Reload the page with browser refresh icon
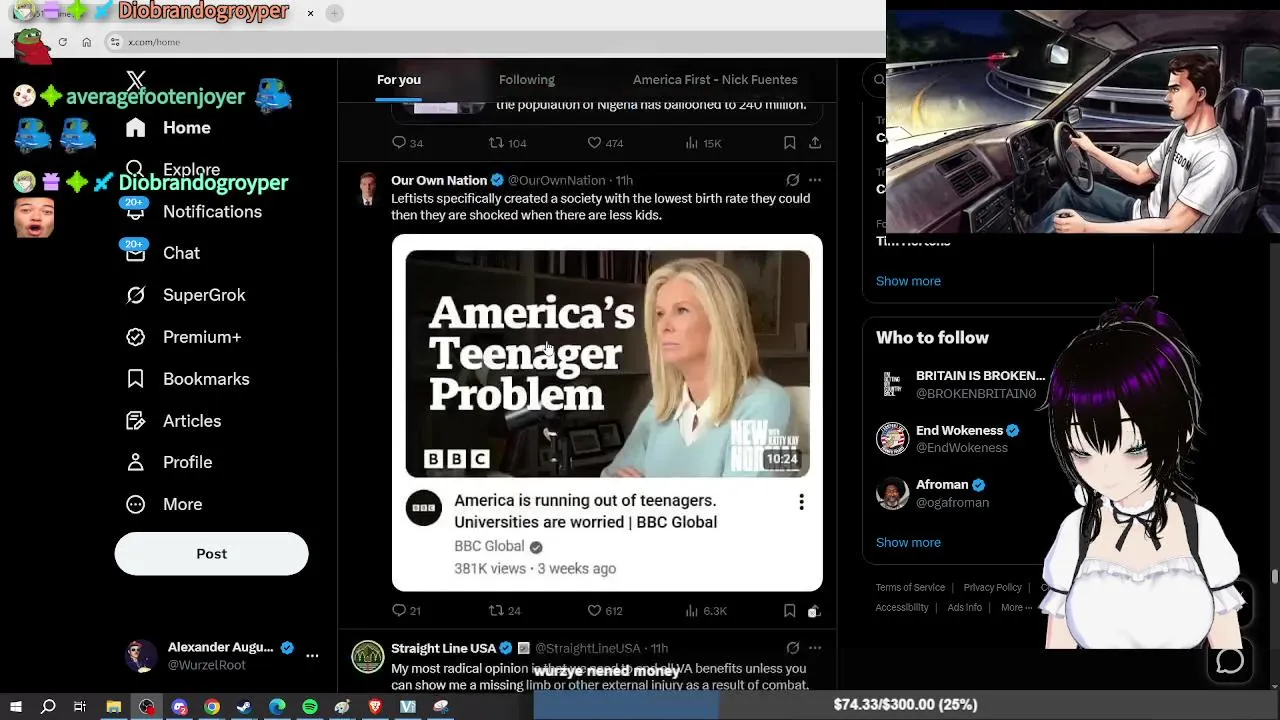 click(62, 42)
